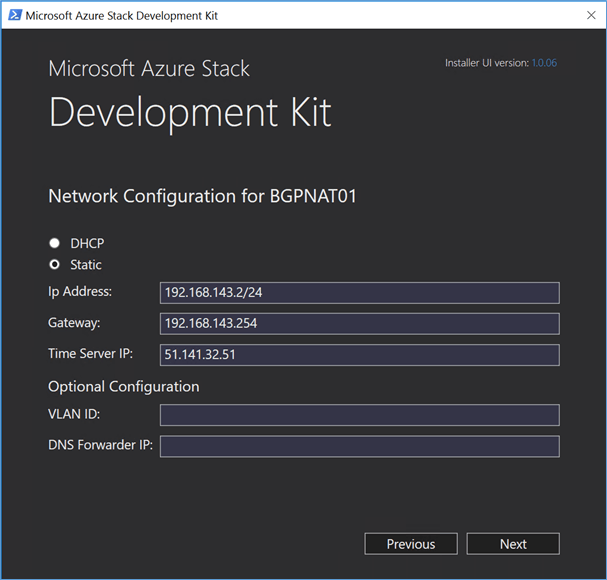
Task: Select the Static radio button
Action: [55, 264]
